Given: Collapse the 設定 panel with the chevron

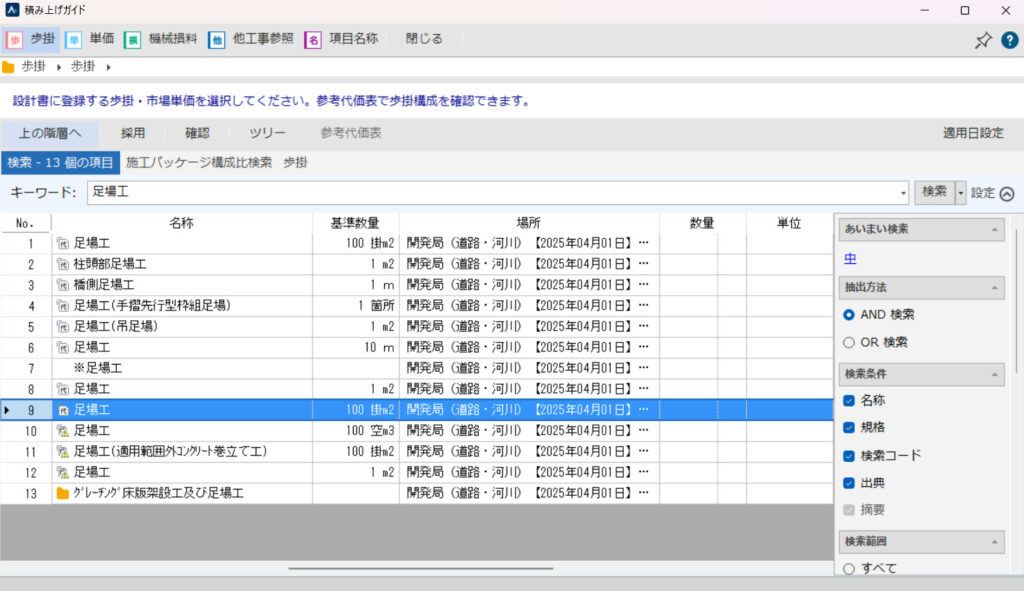Looking at the screenshot, I should 1007,194.
